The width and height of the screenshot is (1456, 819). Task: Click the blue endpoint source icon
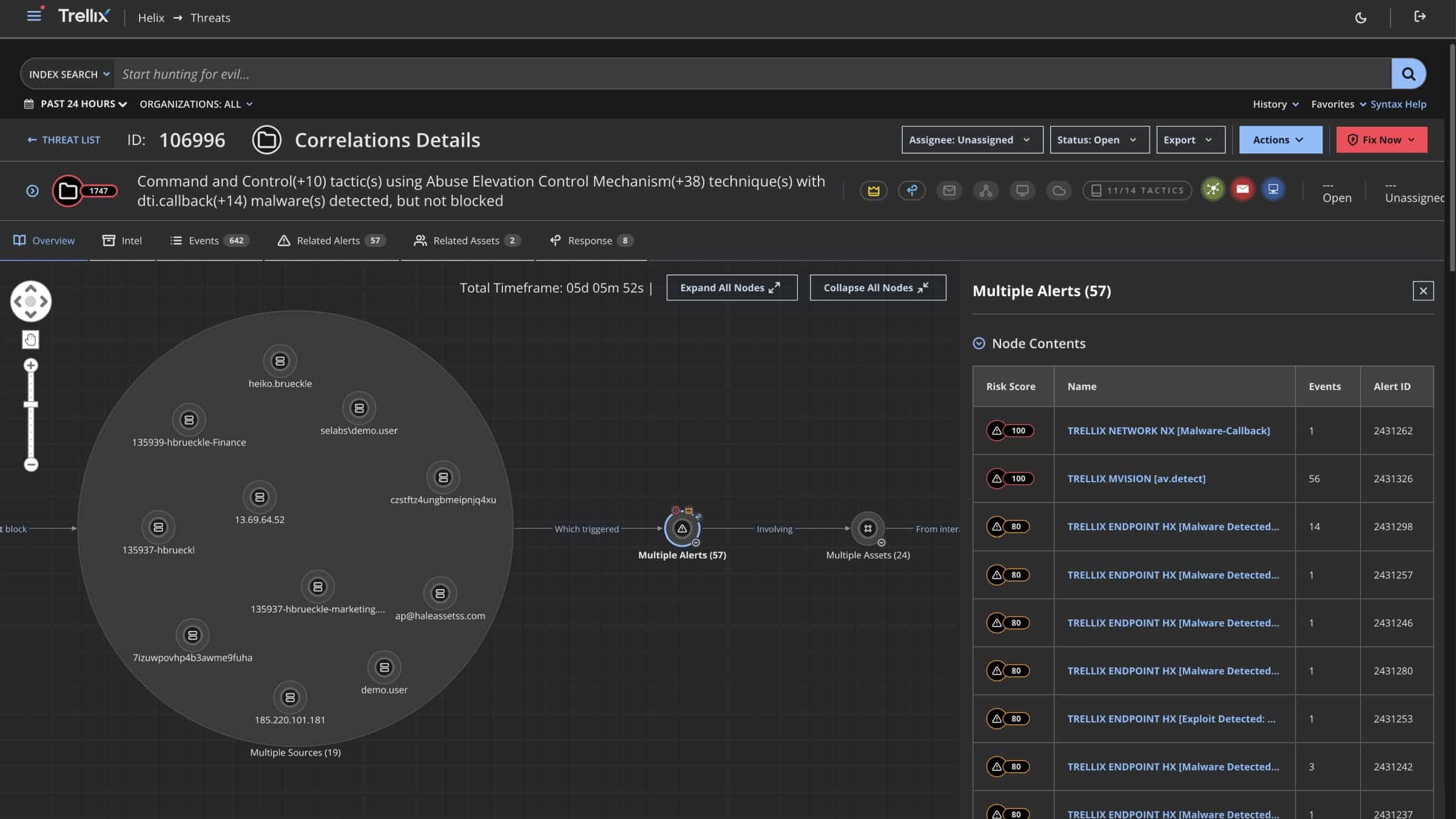pyautogui.click(x=1273, y=189)
